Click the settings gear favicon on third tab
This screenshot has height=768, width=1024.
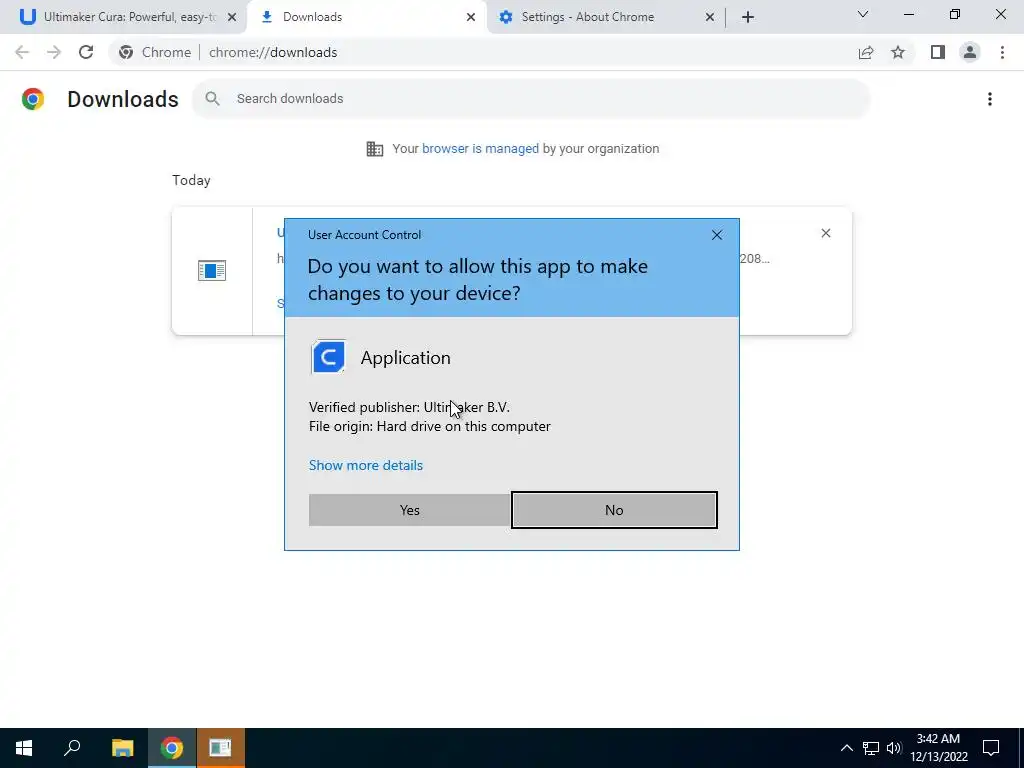(x=505, y=17)
